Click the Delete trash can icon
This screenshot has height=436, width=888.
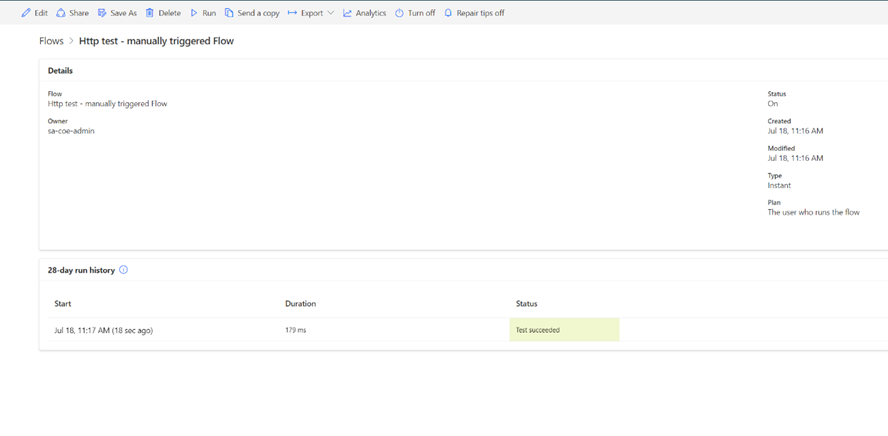150,13
